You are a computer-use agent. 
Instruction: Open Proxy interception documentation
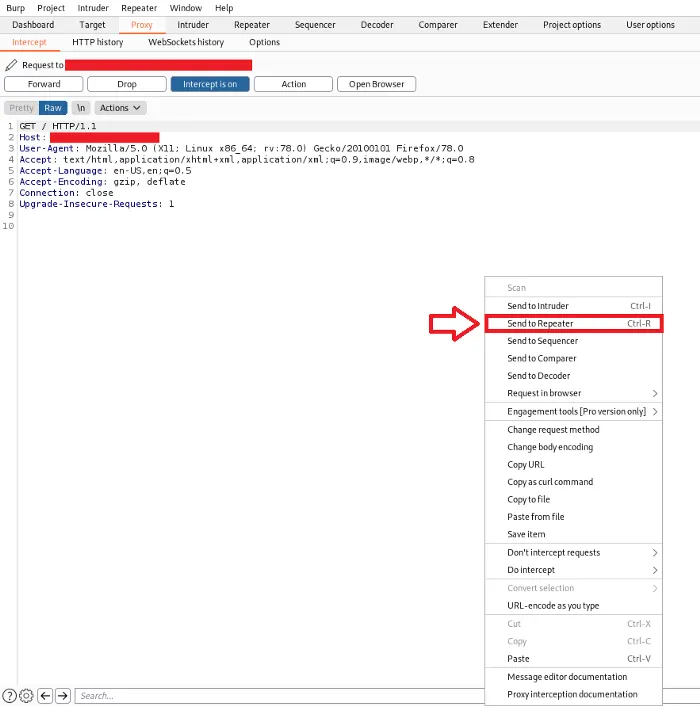pos(573,694)
